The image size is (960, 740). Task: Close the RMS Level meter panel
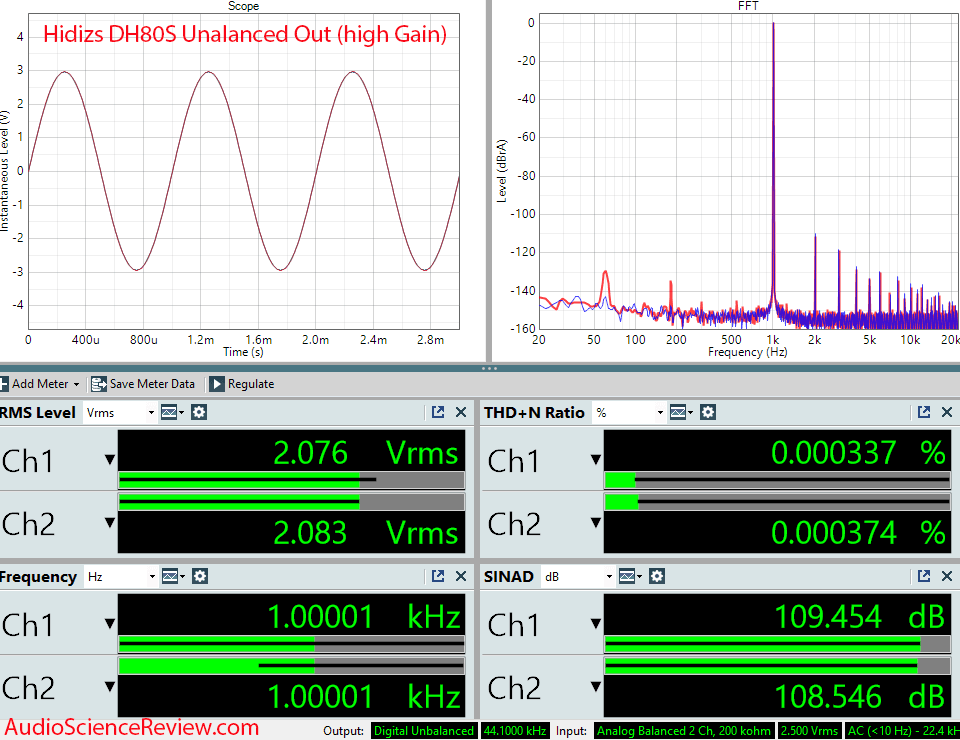point(461,413)
